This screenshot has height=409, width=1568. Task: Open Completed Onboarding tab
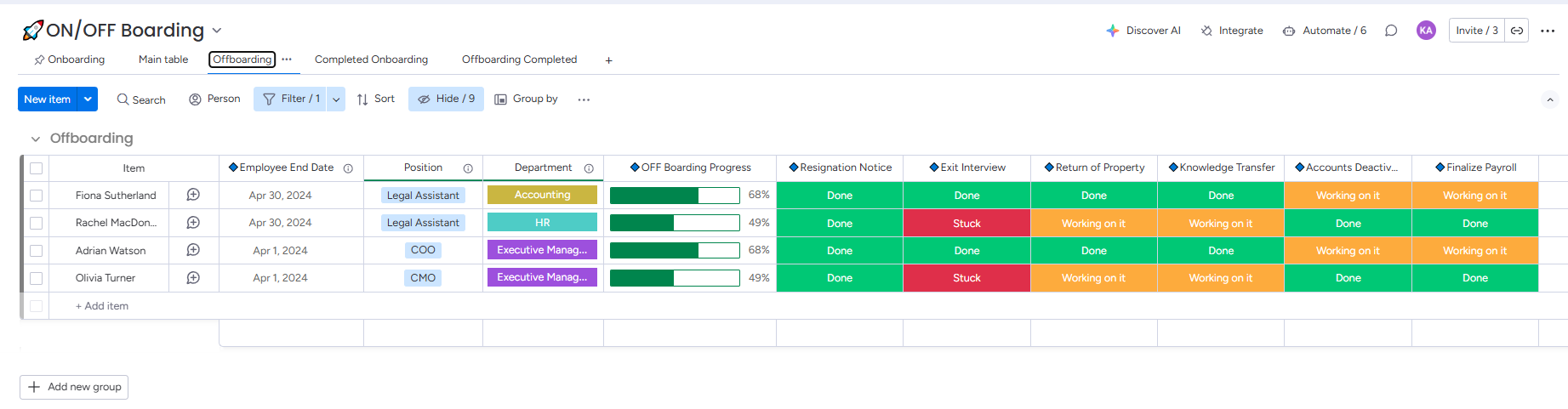pos(371,60)
